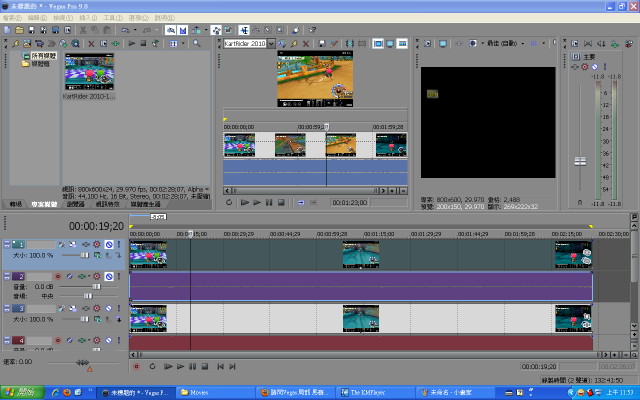Click the Cut scissors icon in main toolbar

tap(83, 30)
